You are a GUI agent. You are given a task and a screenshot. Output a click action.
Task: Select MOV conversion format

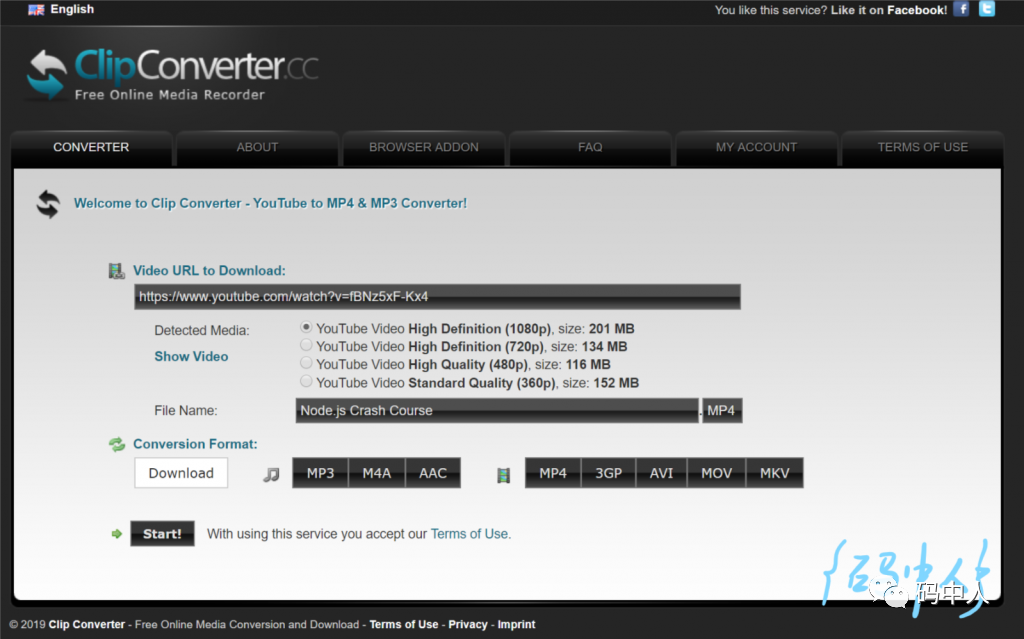(716, 473)
